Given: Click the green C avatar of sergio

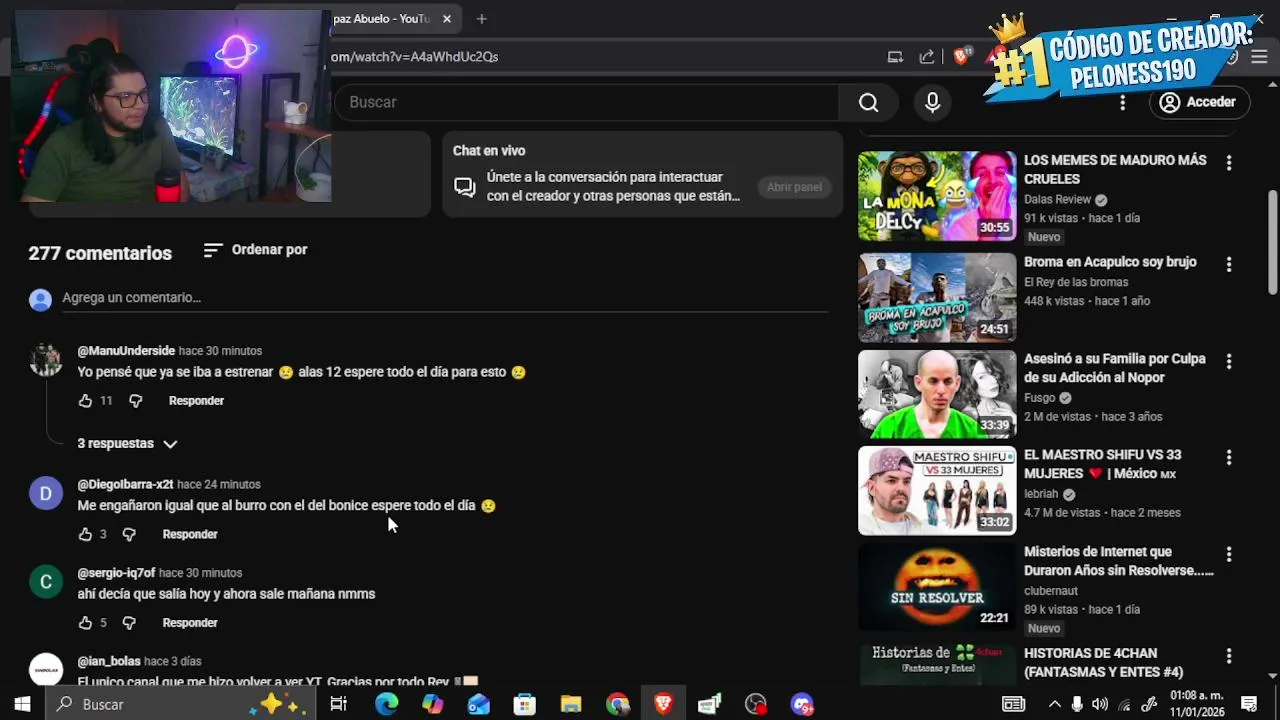Looking at the screenshot, I should coord(45,582).
